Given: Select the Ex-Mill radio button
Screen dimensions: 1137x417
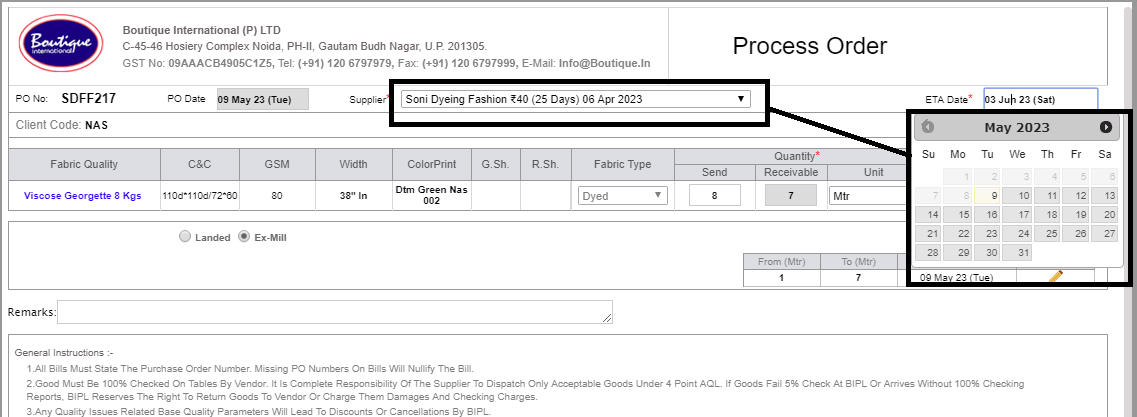Looking at the screenshot, I should (244, 236).
